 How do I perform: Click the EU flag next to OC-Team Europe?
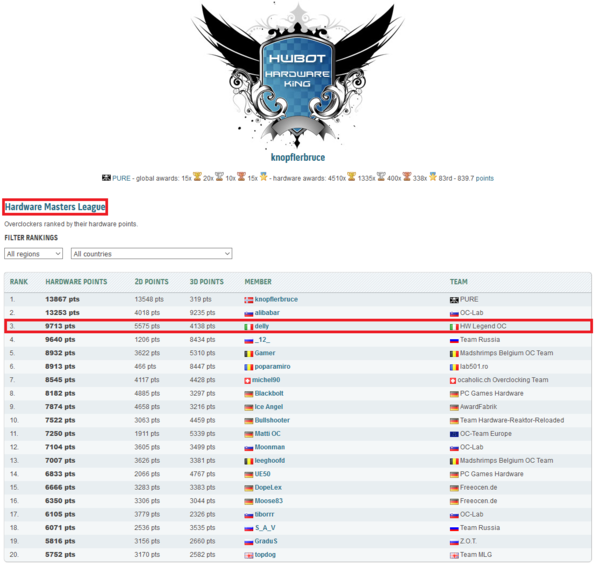click(454, 434)
